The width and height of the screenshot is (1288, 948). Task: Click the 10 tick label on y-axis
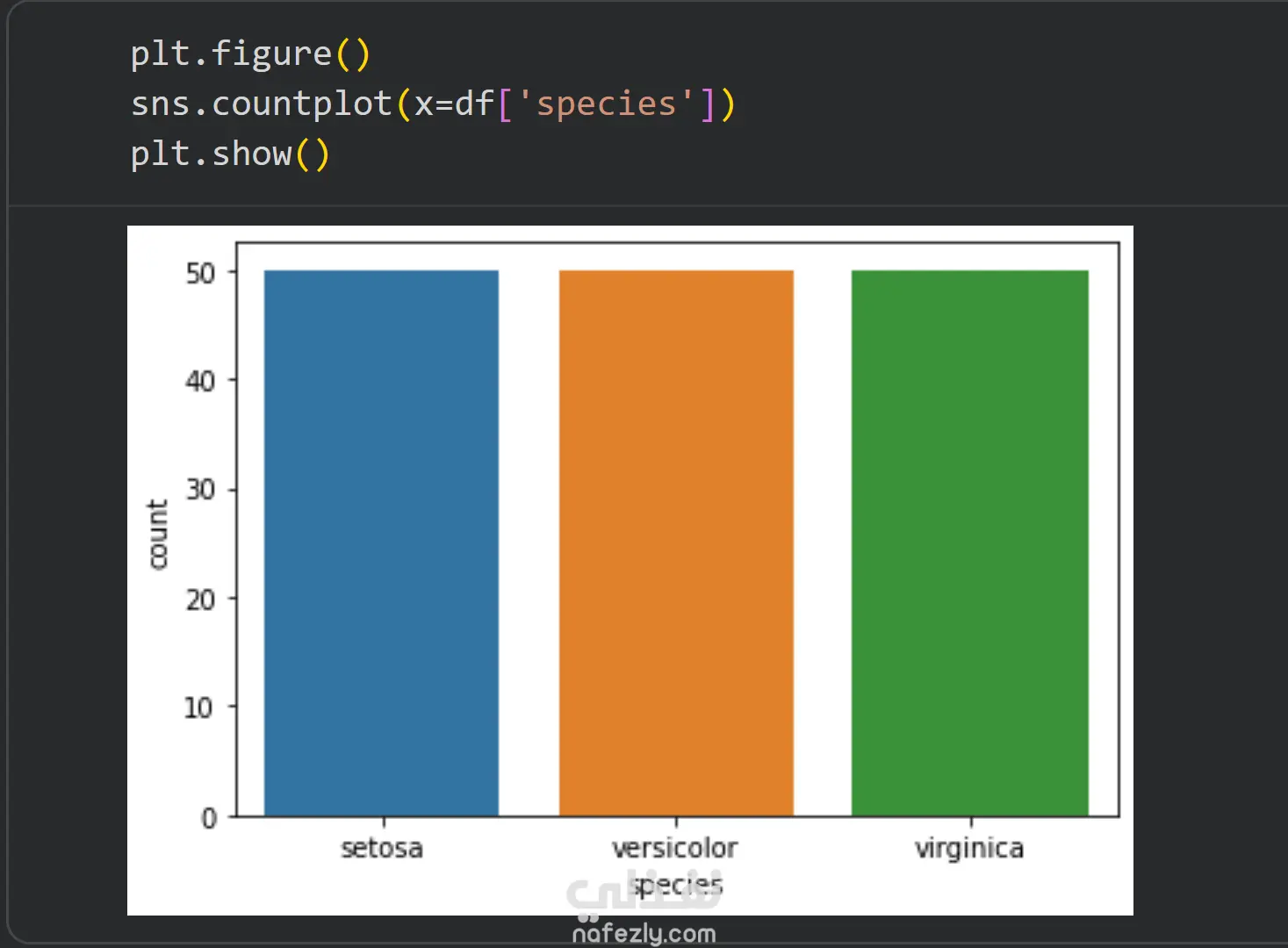click(x=198, y=707)
